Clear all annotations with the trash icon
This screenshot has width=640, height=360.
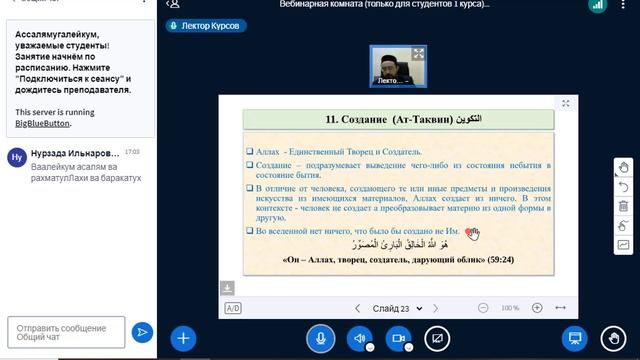click(x=623, y=206)
